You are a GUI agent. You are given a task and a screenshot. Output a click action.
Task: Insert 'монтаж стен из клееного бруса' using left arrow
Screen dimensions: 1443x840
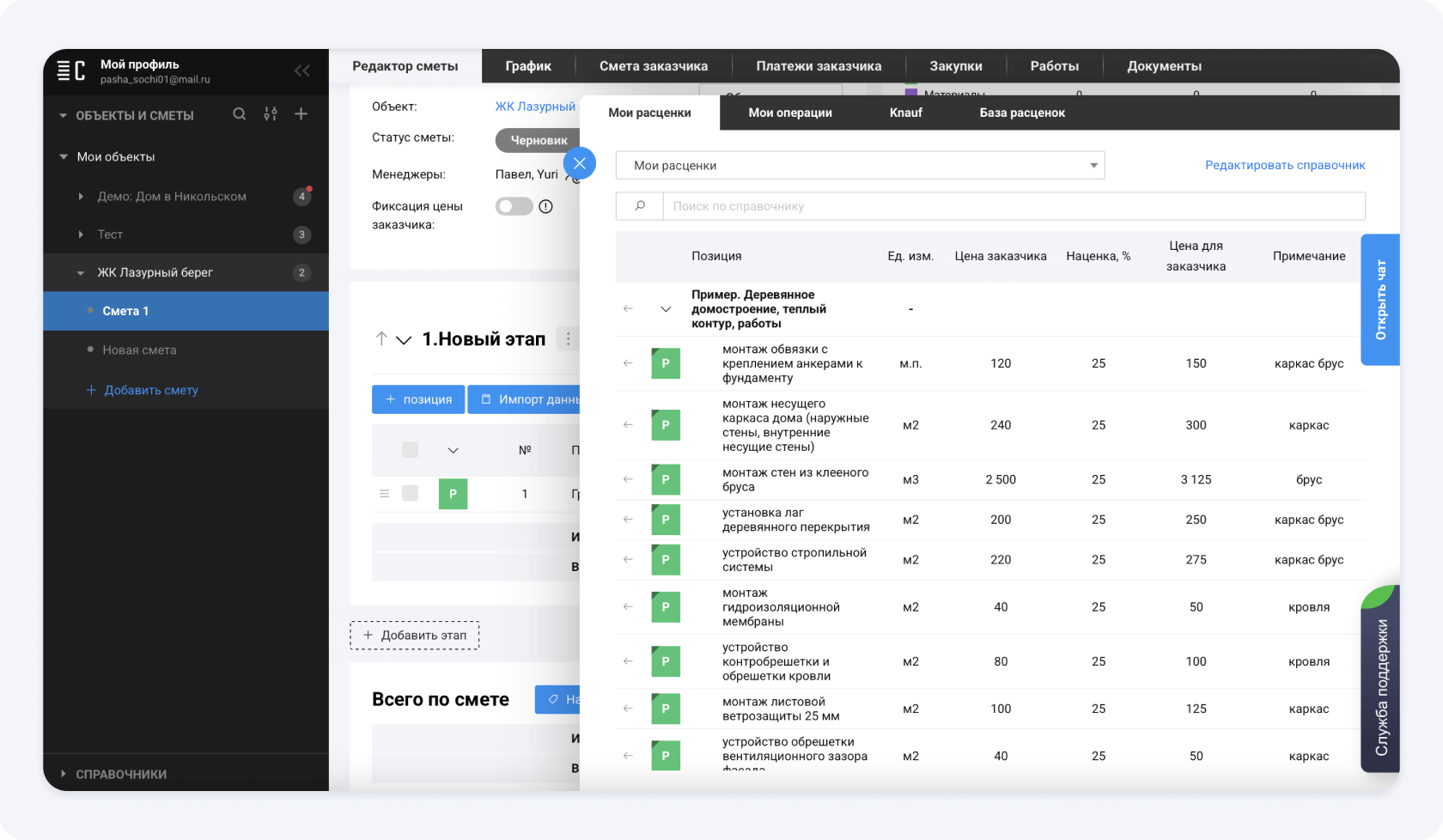628,479
